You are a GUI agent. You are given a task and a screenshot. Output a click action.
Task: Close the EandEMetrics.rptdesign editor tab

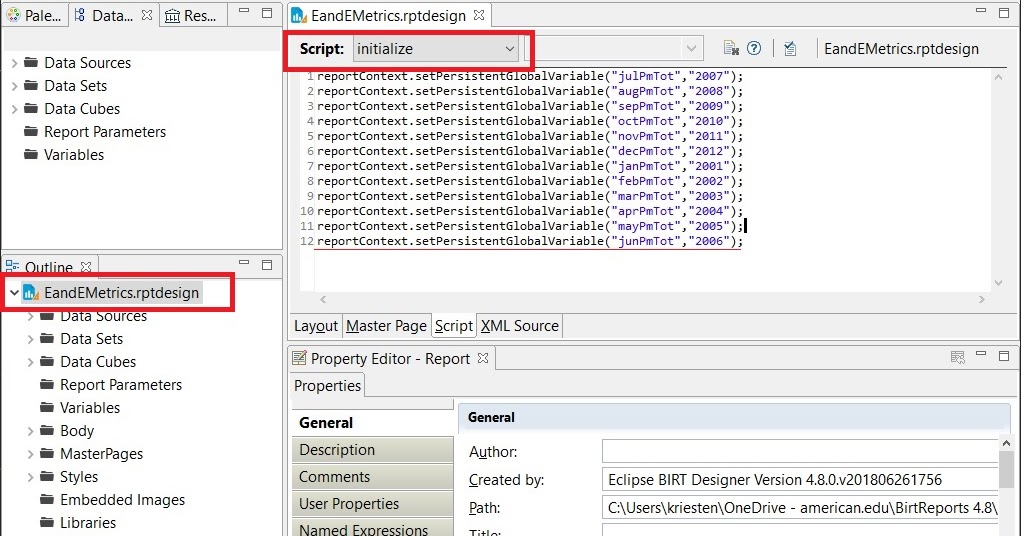pos(479,14)
